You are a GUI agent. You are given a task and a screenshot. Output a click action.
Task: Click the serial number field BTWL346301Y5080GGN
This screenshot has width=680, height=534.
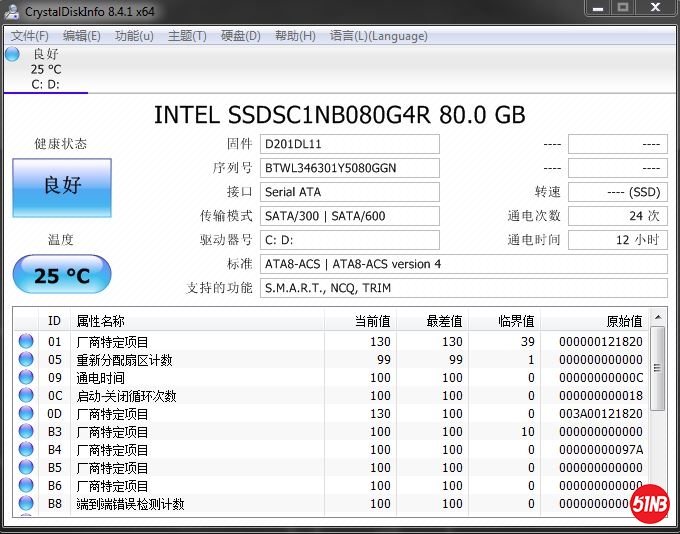(349, 167)
